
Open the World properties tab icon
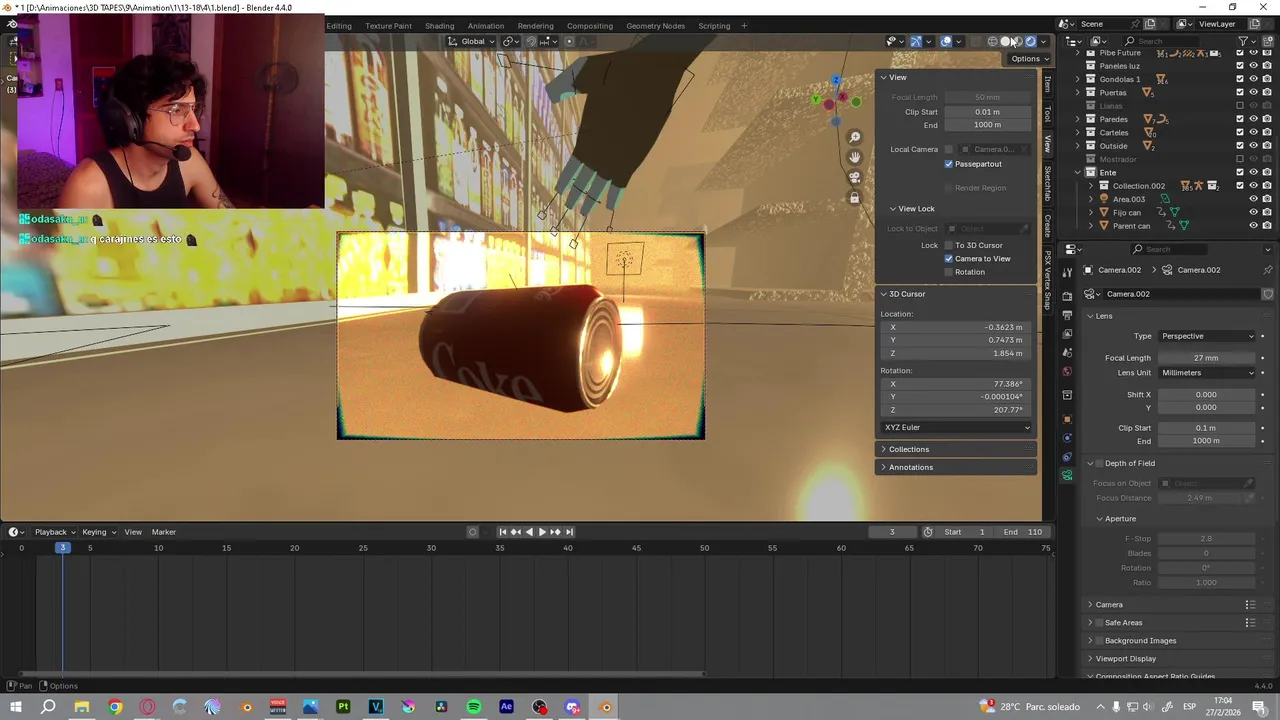pyautogui.click(x=1067, y=372)
